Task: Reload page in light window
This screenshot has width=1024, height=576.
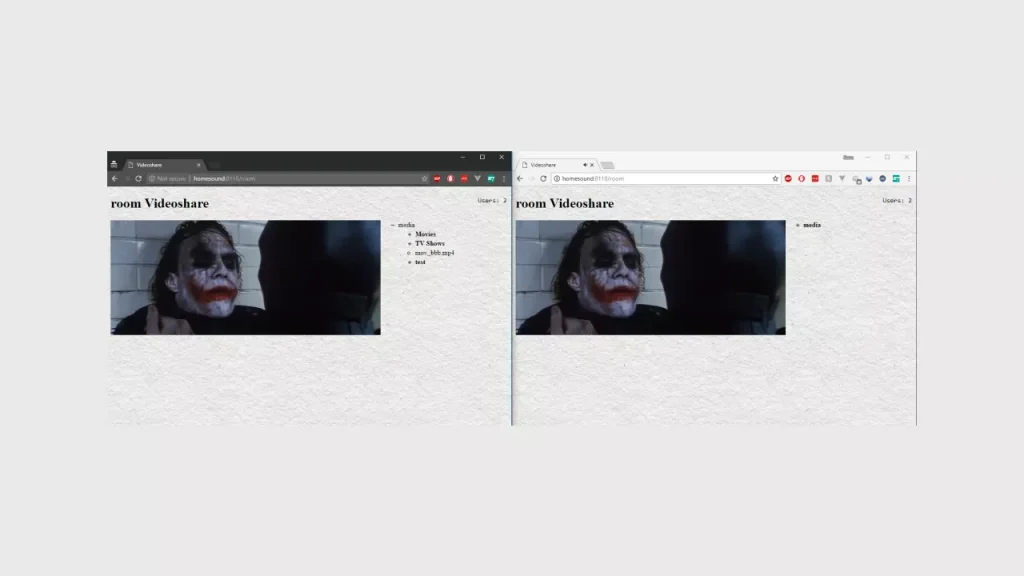Action: click(x=543, y=178)
